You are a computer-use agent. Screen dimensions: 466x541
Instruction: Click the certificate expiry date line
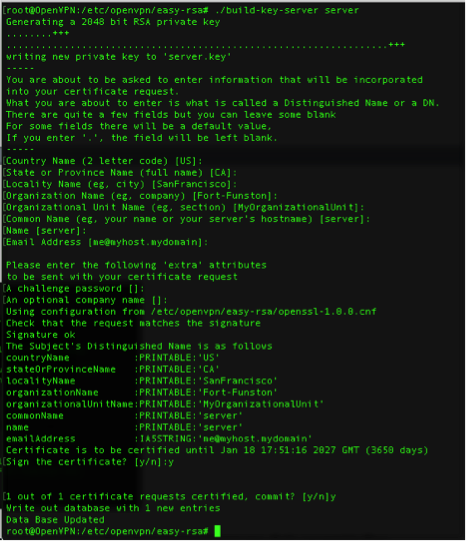217,450
